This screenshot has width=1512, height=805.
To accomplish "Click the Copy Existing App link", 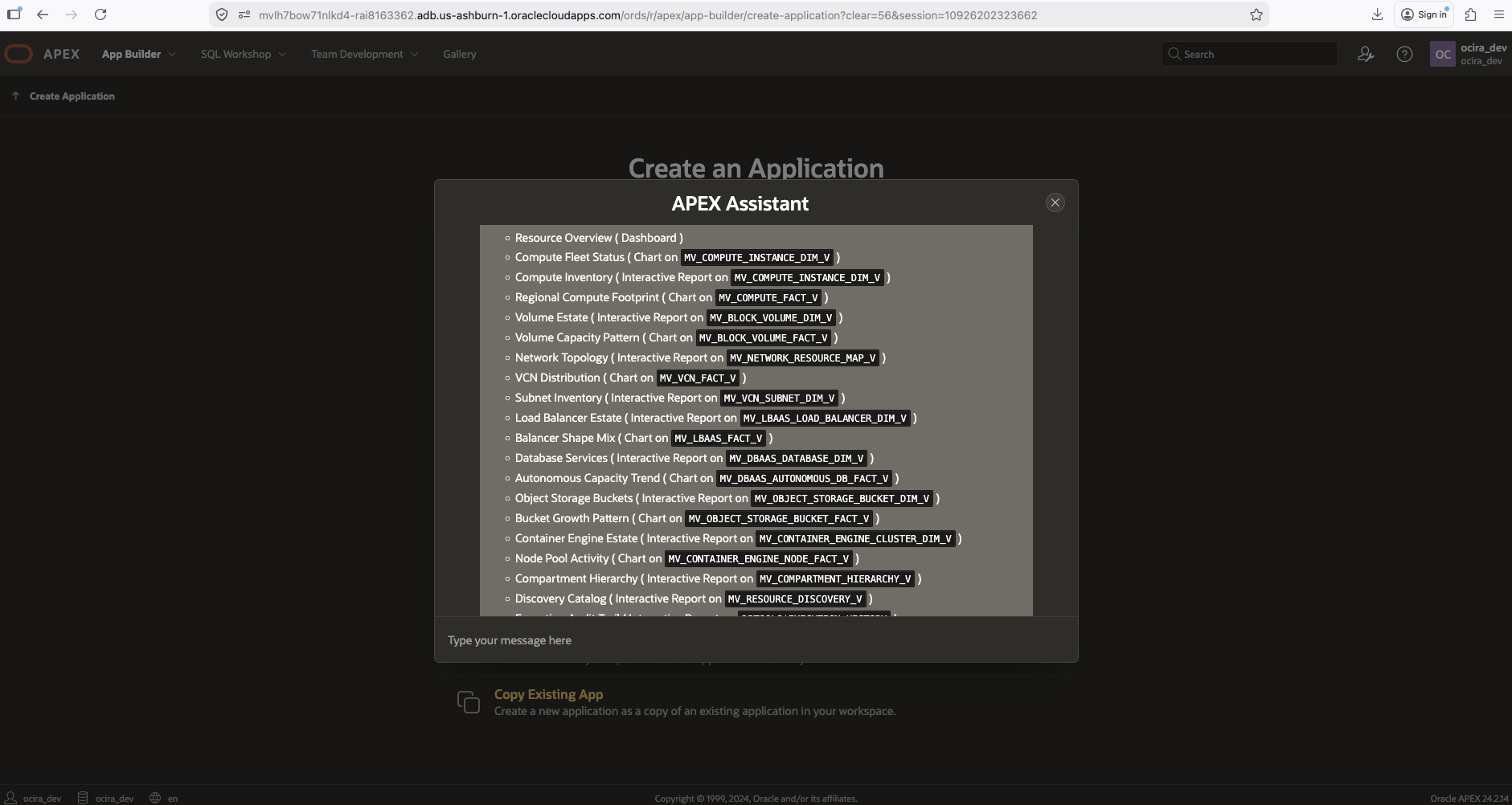I will 548,693.
